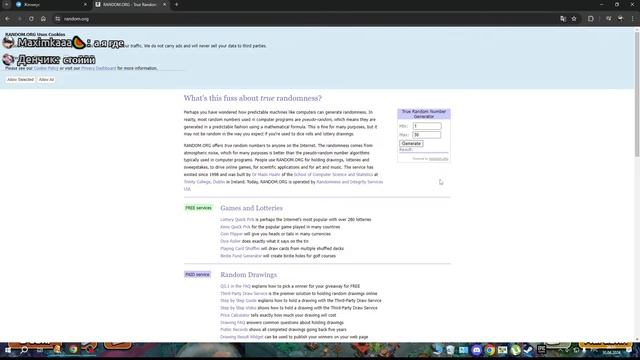The image size is (640, 360).
Task: Open uTorrent icon in the taskbar
Action: tap(516, 350)
